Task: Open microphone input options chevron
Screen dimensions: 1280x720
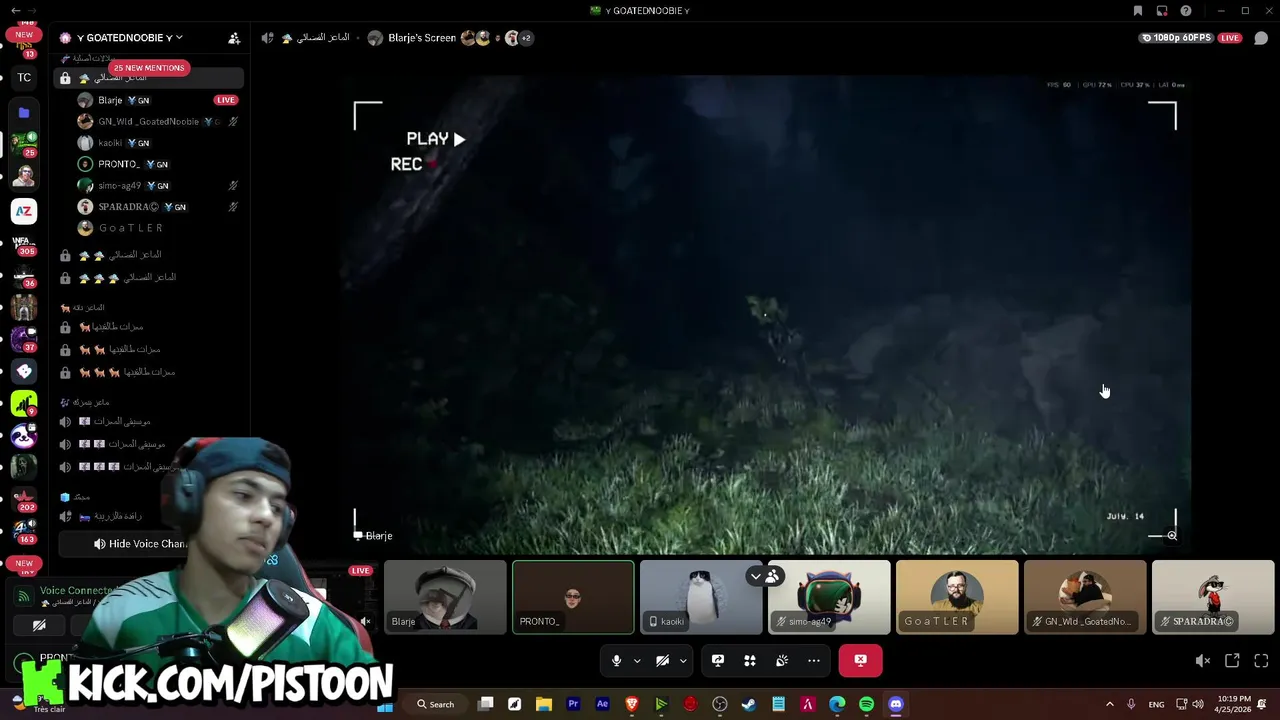Action: pos(637,661)
